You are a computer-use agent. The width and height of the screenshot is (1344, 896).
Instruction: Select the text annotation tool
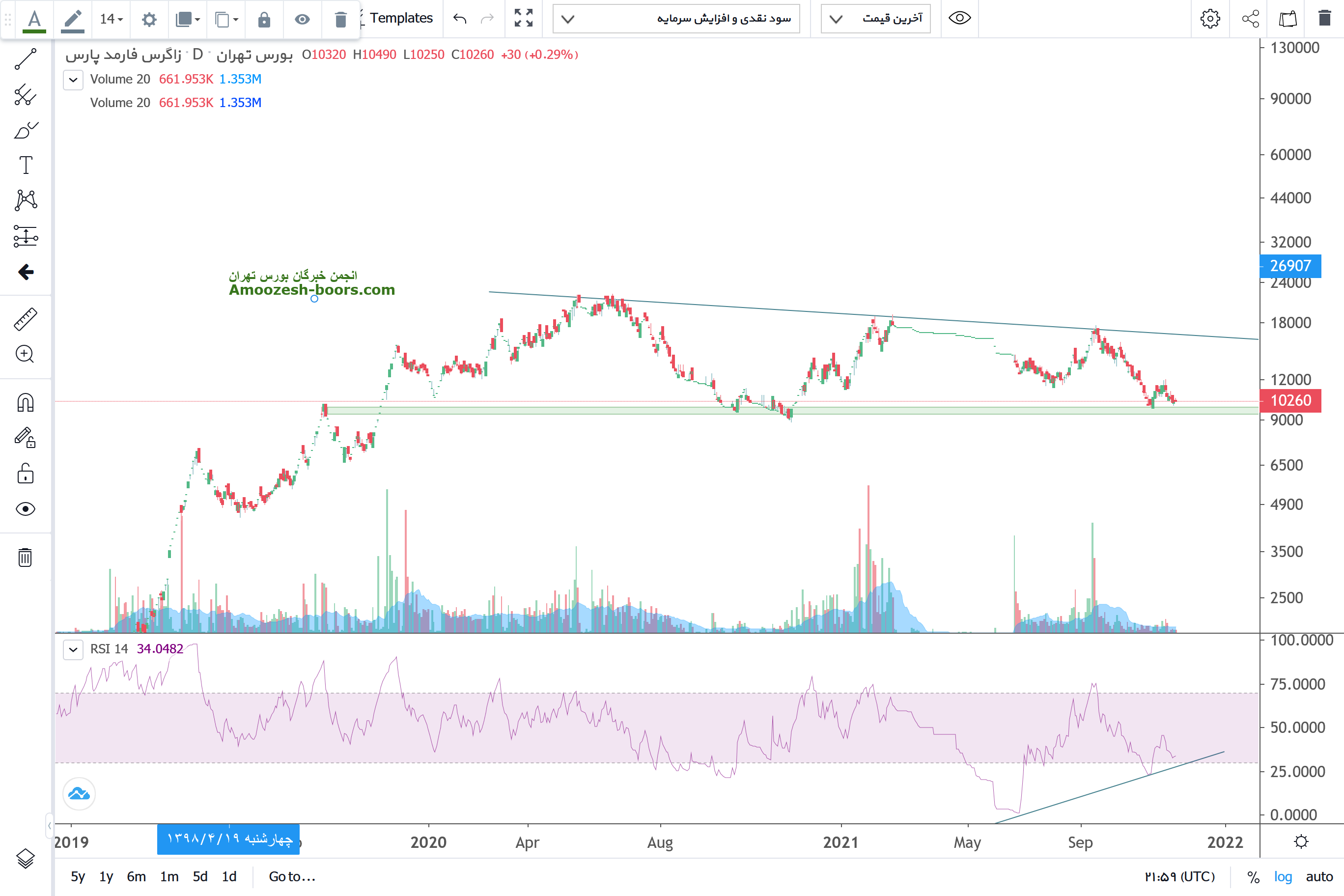[x=25, y=166]
